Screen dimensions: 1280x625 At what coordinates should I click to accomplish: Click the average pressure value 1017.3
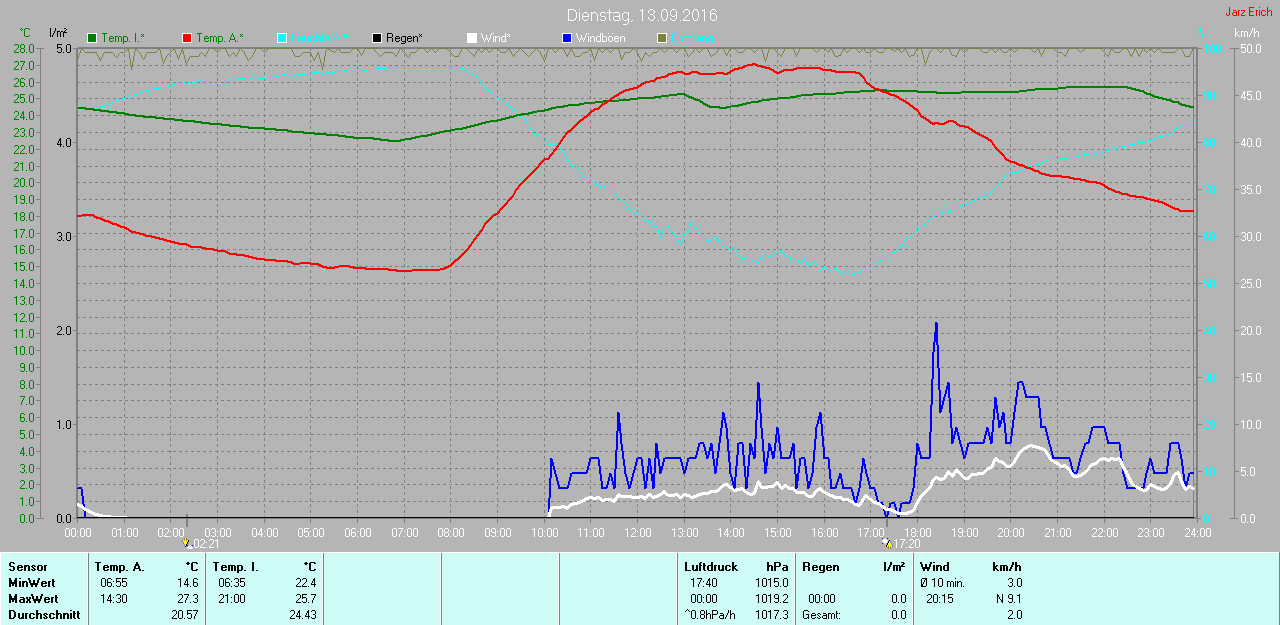tap(772, 615)
